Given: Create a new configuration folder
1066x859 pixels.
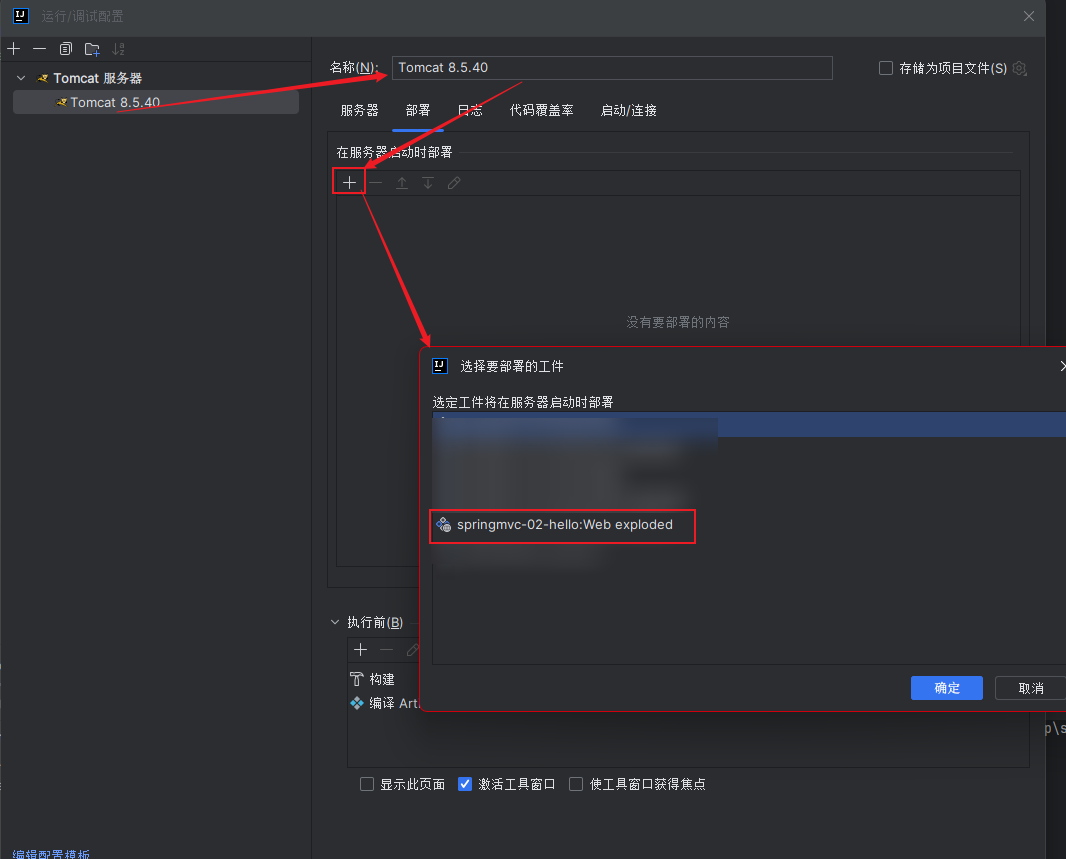Looking at the screenshot, I should (92, 49).
